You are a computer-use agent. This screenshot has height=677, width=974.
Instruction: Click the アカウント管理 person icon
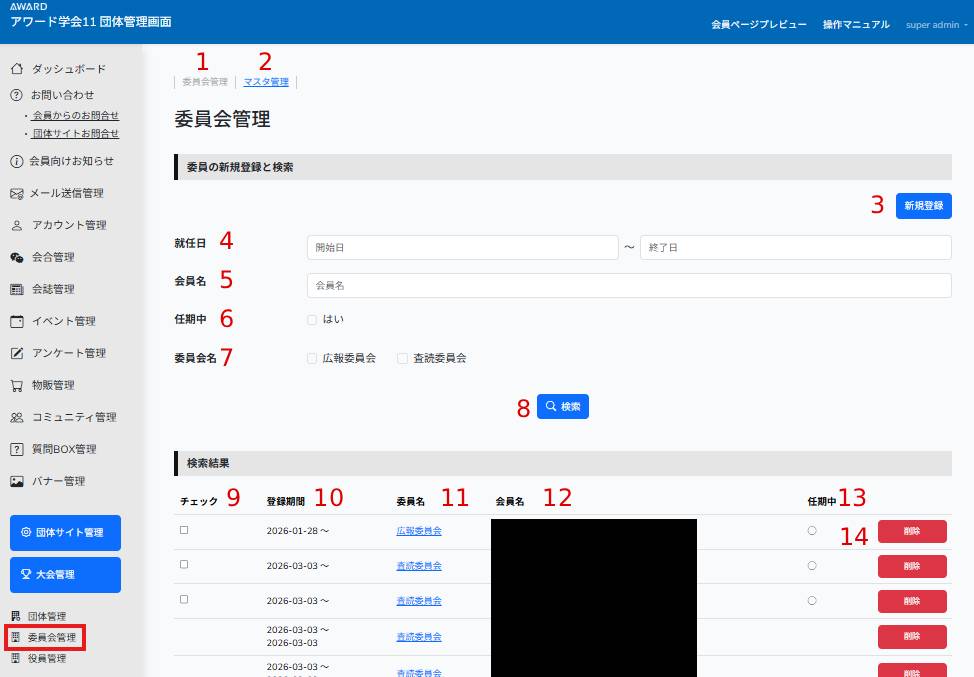tap(16, 225)
